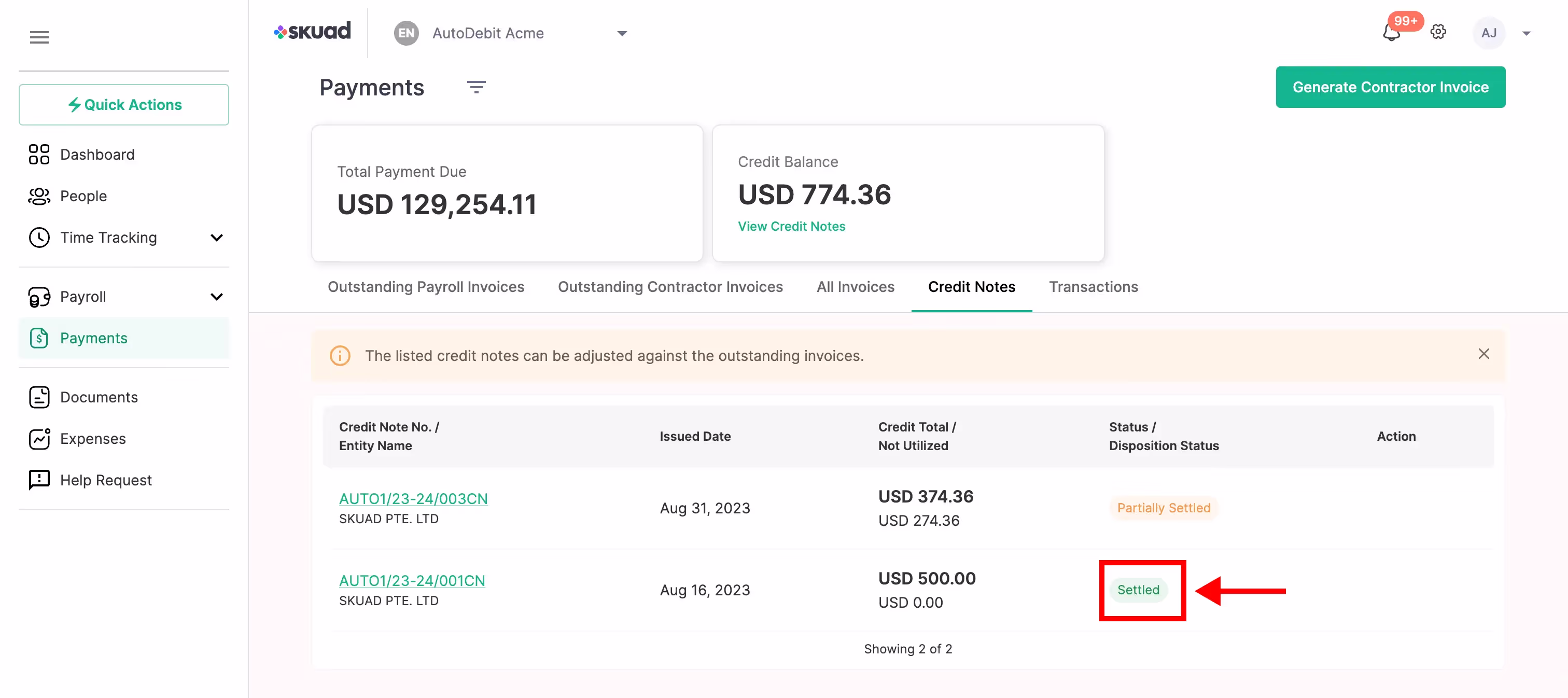Viewport: 1568px width, 698px height.
Task: Switch to Outstanding Payroll Invoices tab
Action: (x=426, y=287)
